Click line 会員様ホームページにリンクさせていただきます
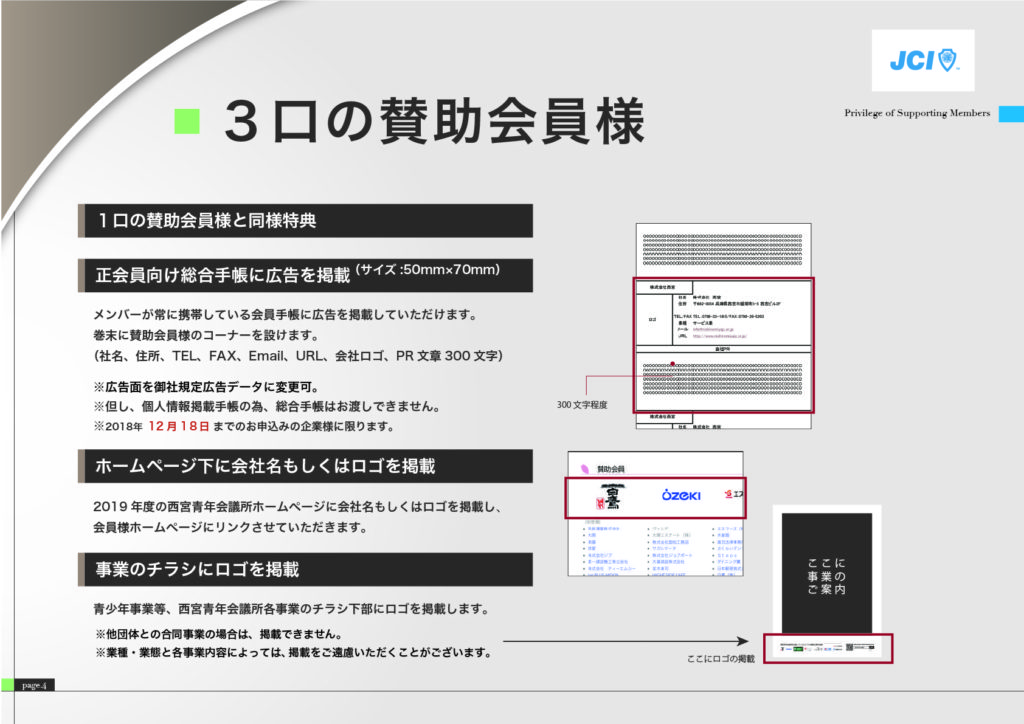The height and width of the screenshot is (724, 1024). click(x=230, y=527)
